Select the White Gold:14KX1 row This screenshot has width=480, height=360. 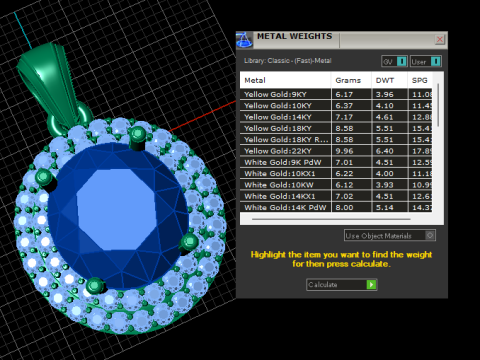click(x=336, y=196)
